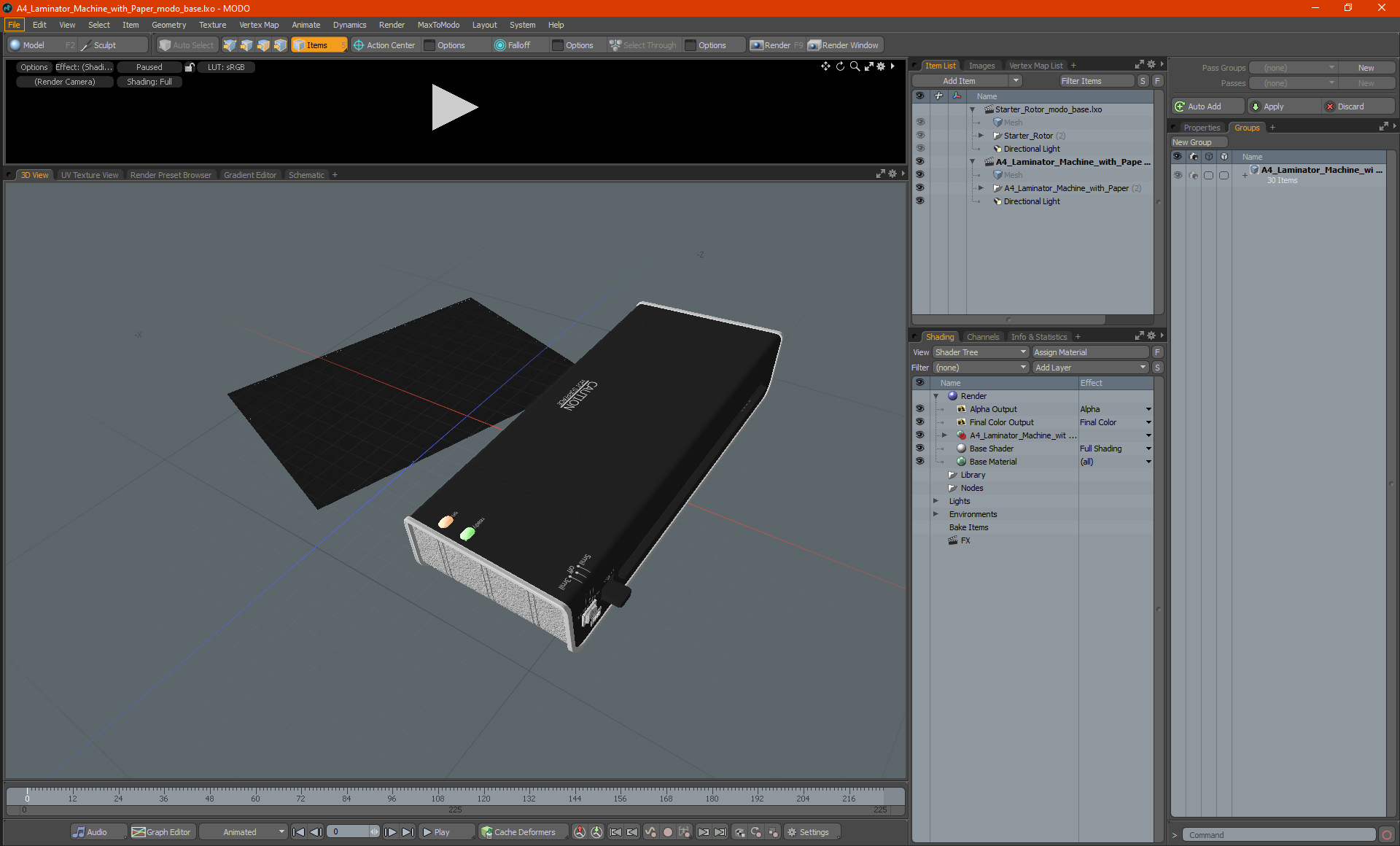1400x846 pixels.
Task: Click the Assign Material button
Action: coord(1091,352)
